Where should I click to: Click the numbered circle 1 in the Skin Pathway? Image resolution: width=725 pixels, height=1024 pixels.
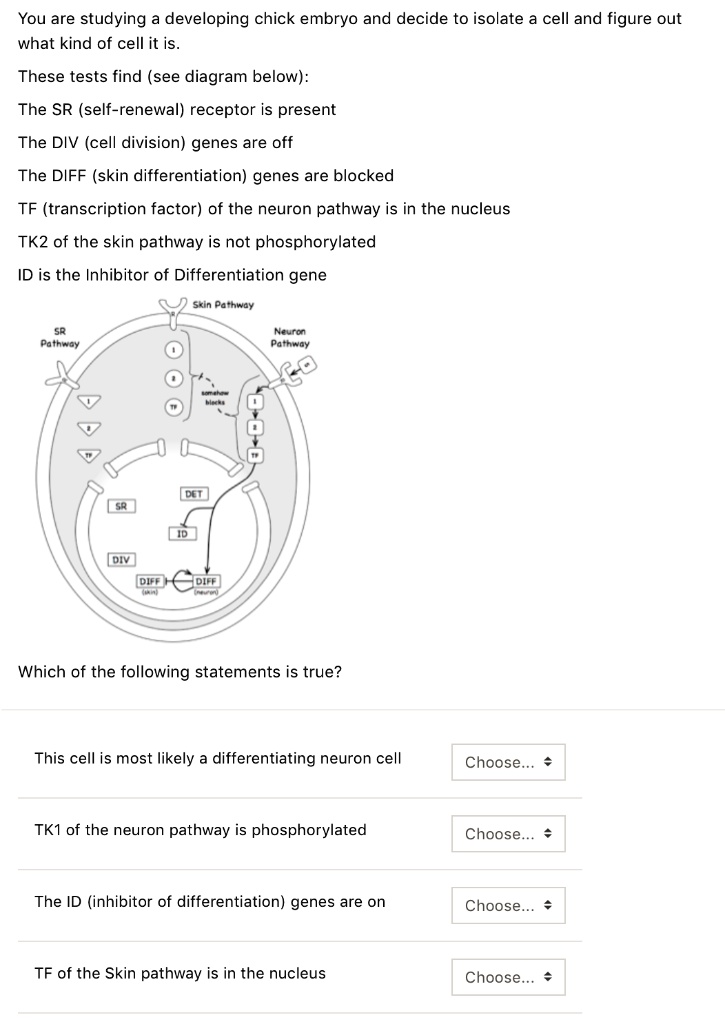[173, 349]
